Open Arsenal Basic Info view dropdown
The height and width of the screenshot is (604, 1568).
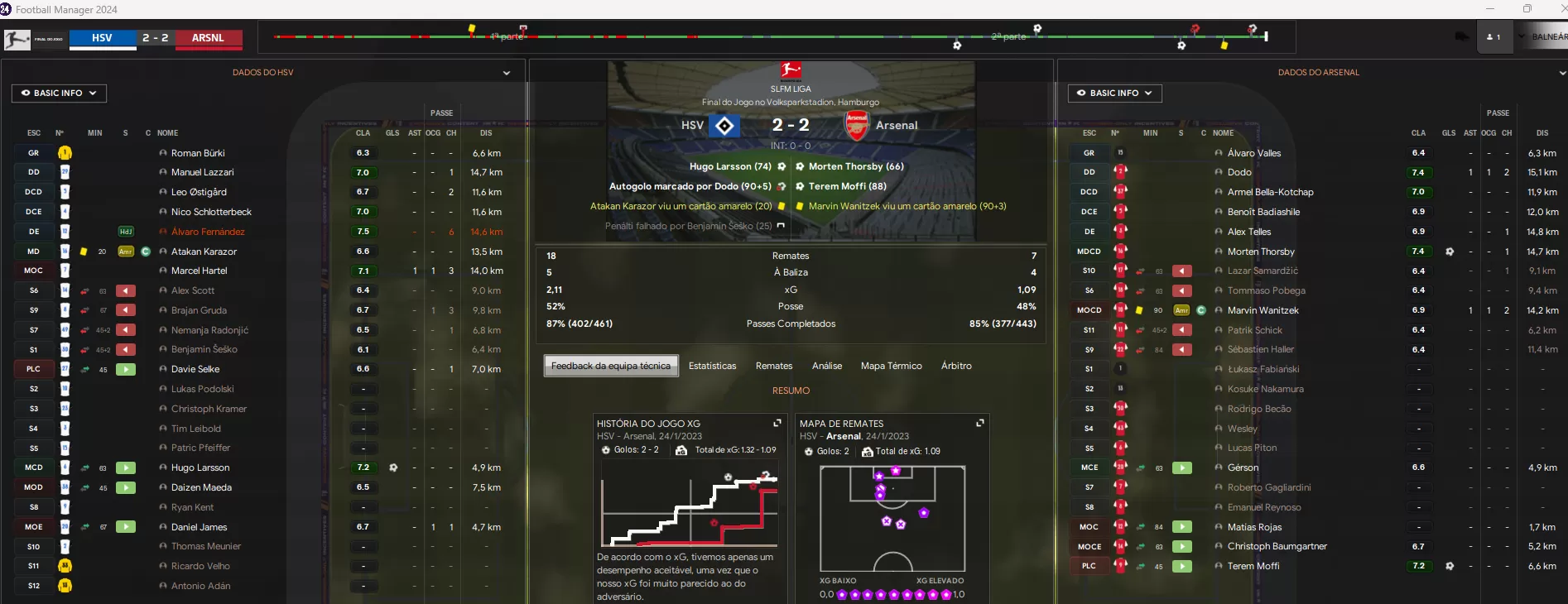coord(1114,93)
